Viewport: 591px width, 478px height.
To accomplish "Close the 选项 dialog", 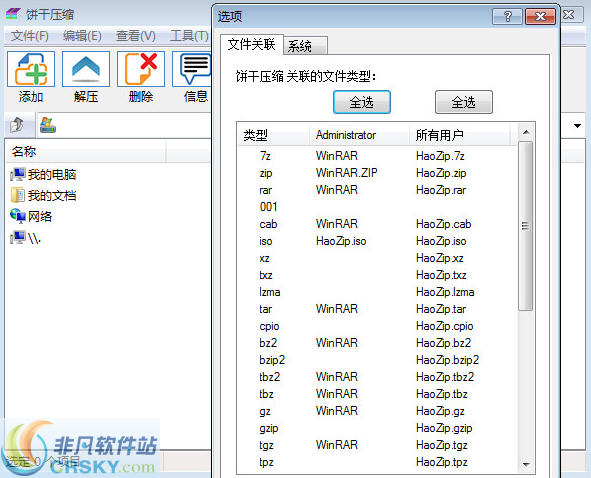I will (x=540, y=16).
